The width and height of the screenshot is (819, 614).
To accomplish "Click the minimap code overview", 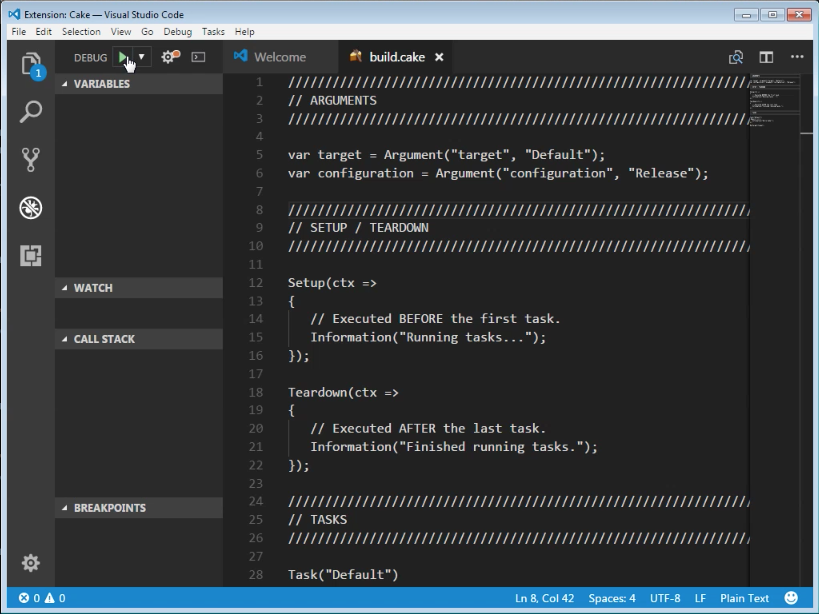I will tap(775, 100).
